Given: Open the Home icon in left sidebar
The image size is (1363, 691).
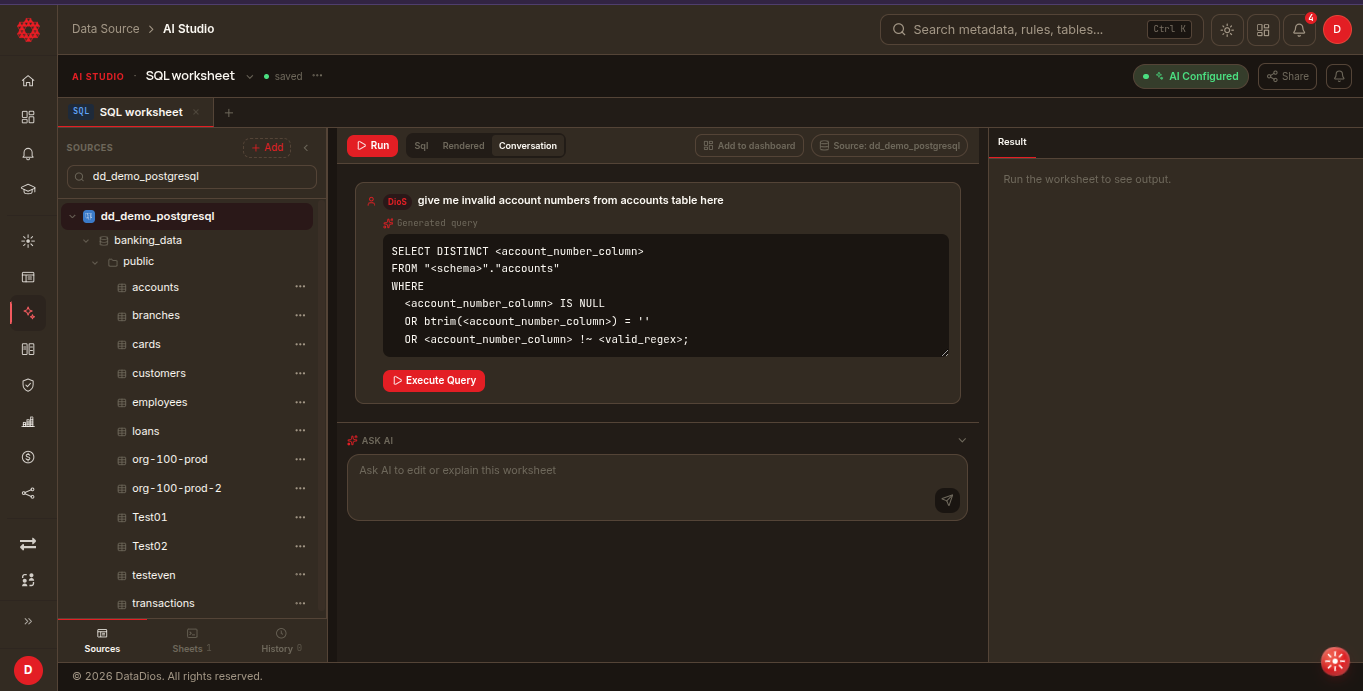Looking at the screenshot, I should pos(28,81).
